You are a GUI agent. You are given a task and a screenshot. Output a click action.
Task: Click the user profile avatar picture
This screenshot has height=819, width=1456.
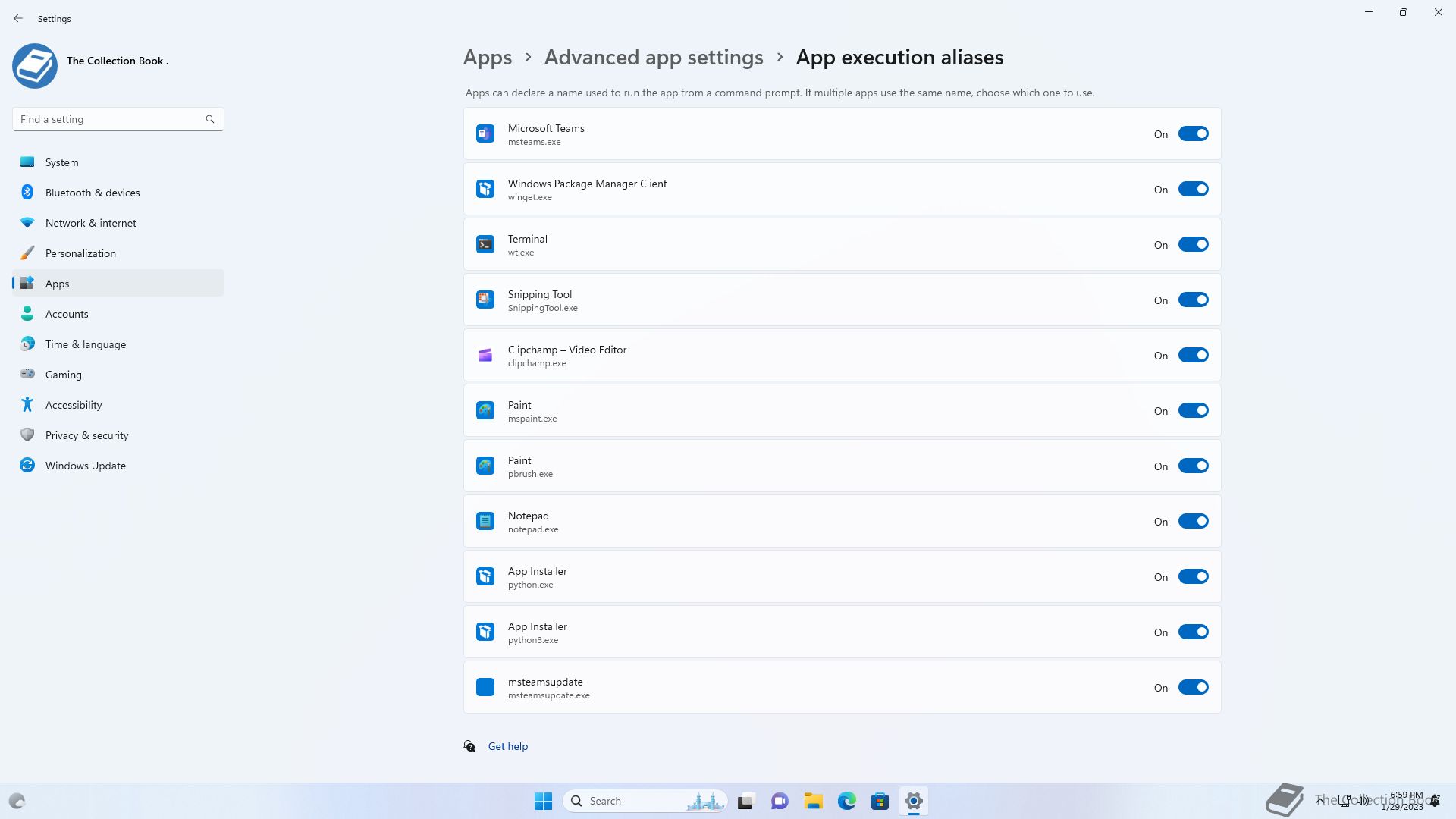(x=35, y=66)
